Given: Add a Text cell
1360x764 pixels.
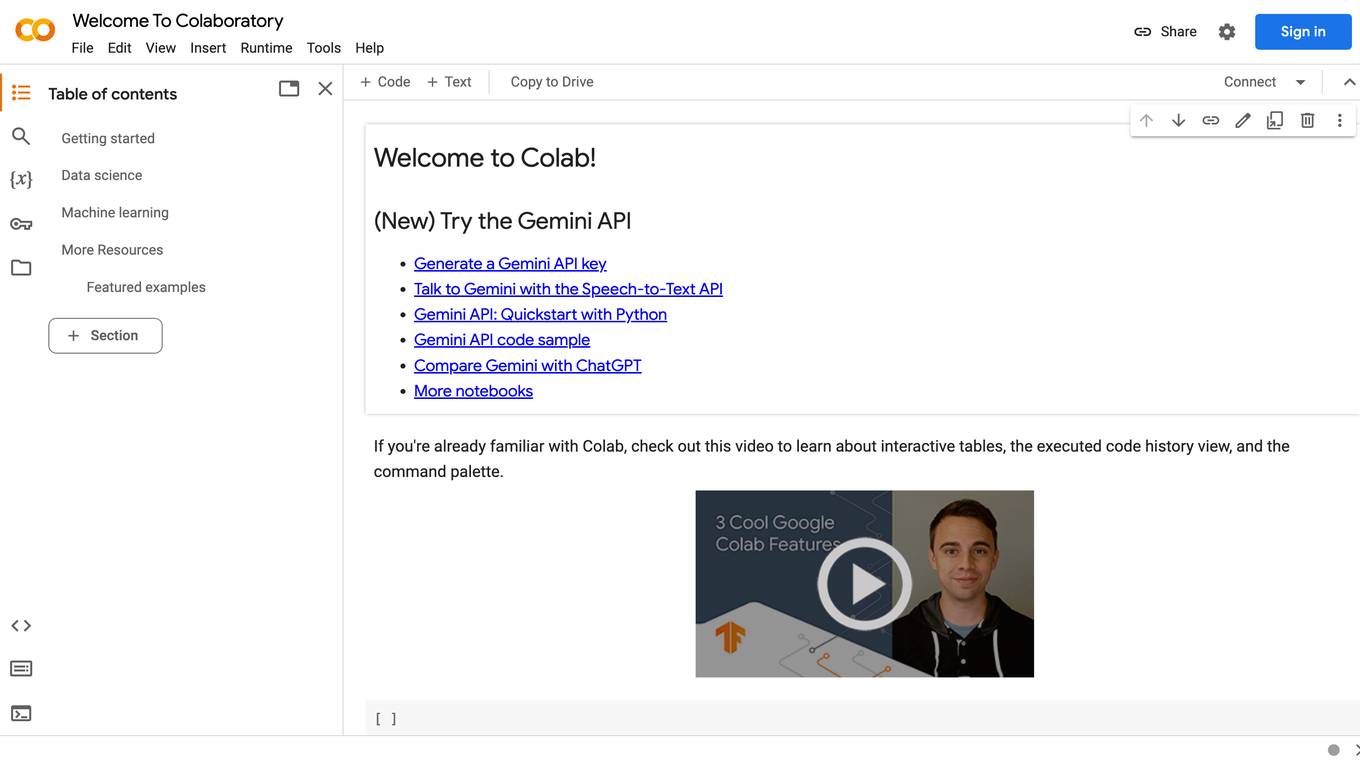Looking at the screenshot, I should click(x=449, y=82).
